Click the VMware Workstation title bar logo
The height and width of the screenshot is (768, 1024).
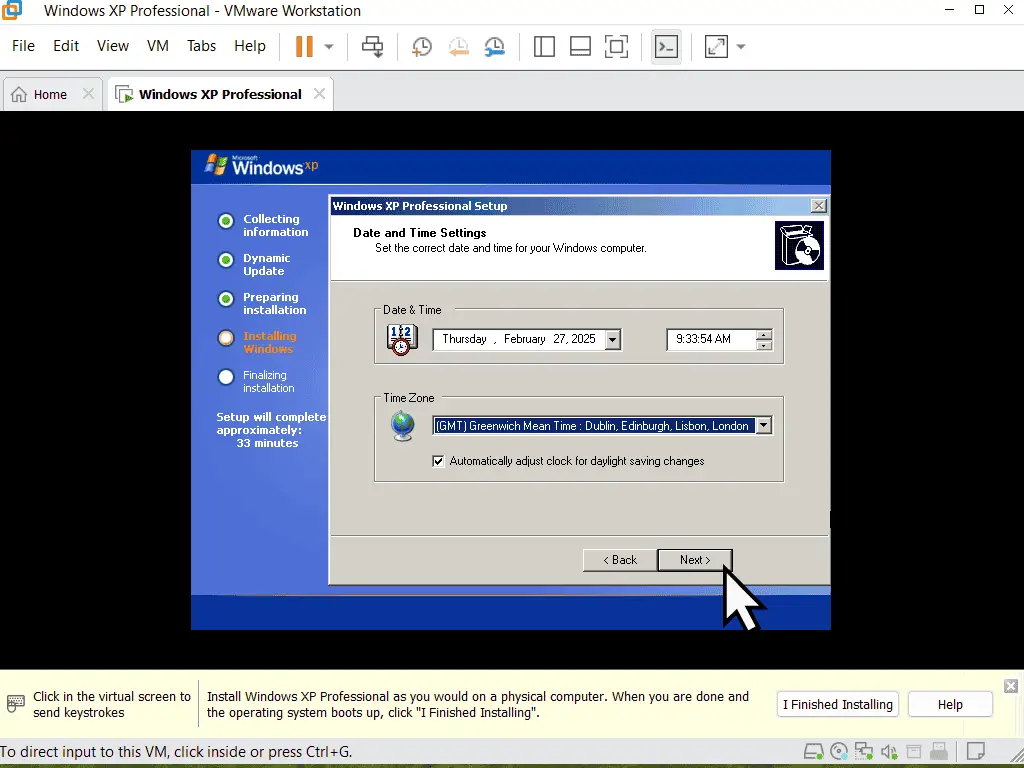pos(12,10)
